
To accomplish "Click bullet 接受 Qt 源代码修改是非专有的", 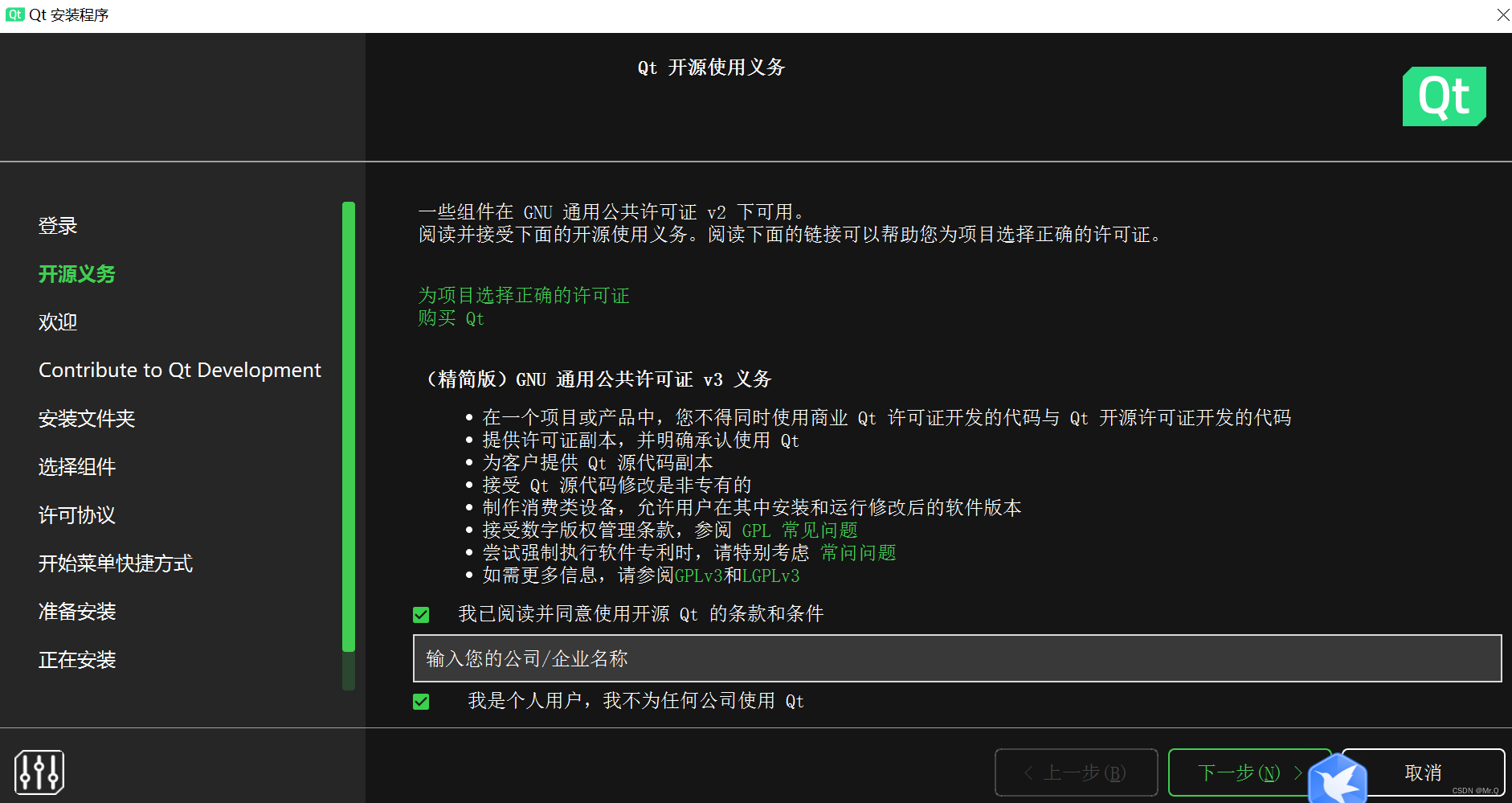I will pyautogui.click(x=617, y=485).
